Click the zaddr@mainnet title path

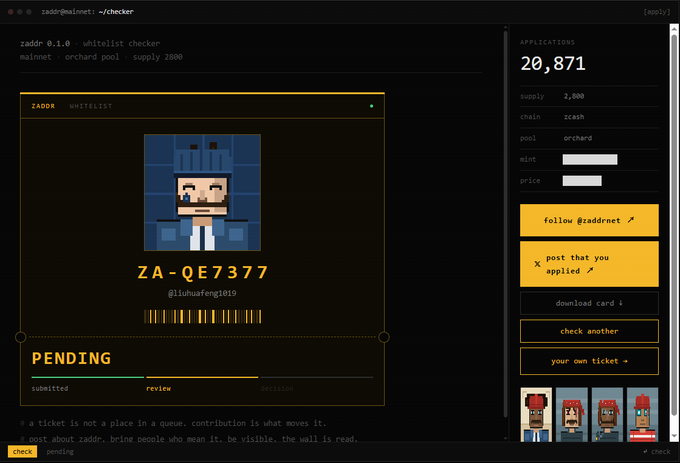click(88, 12)
